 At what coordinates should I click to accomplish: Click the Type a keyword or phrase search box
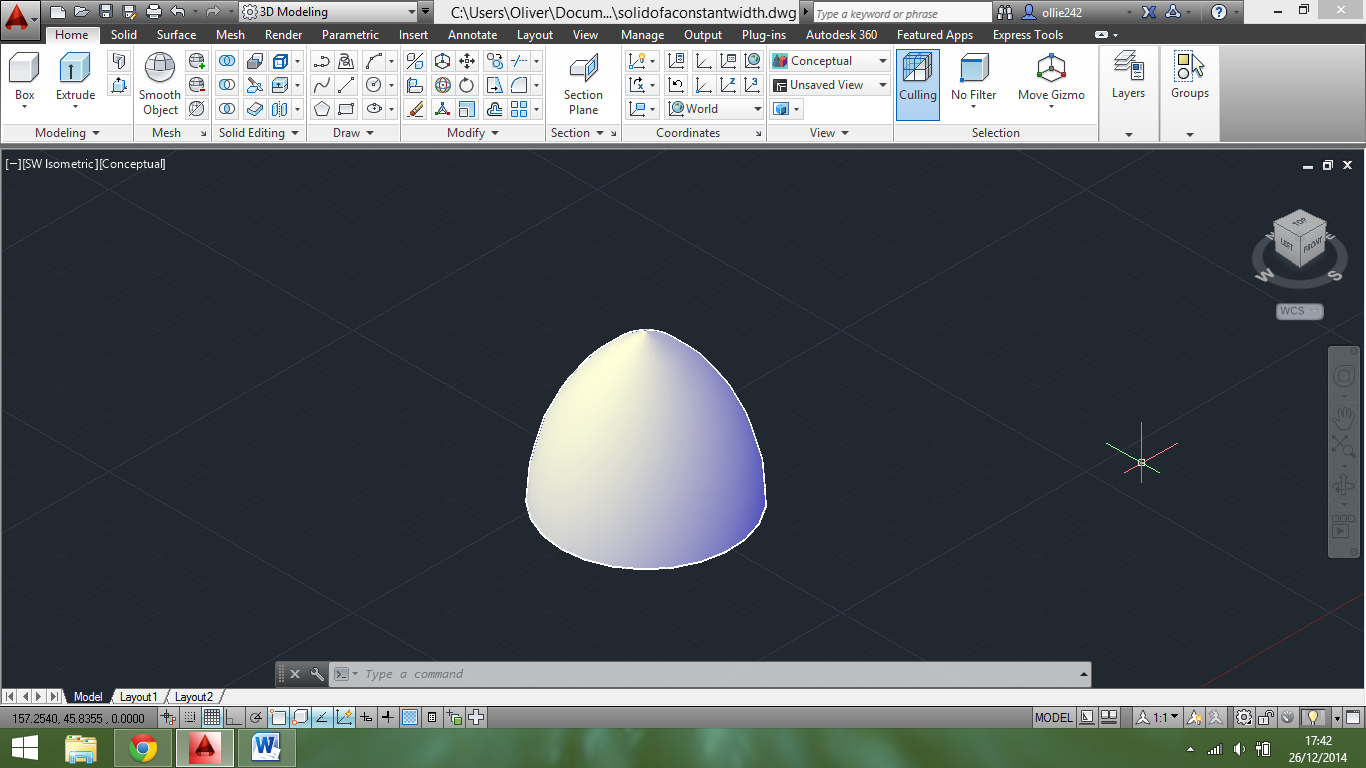[901, 13]
